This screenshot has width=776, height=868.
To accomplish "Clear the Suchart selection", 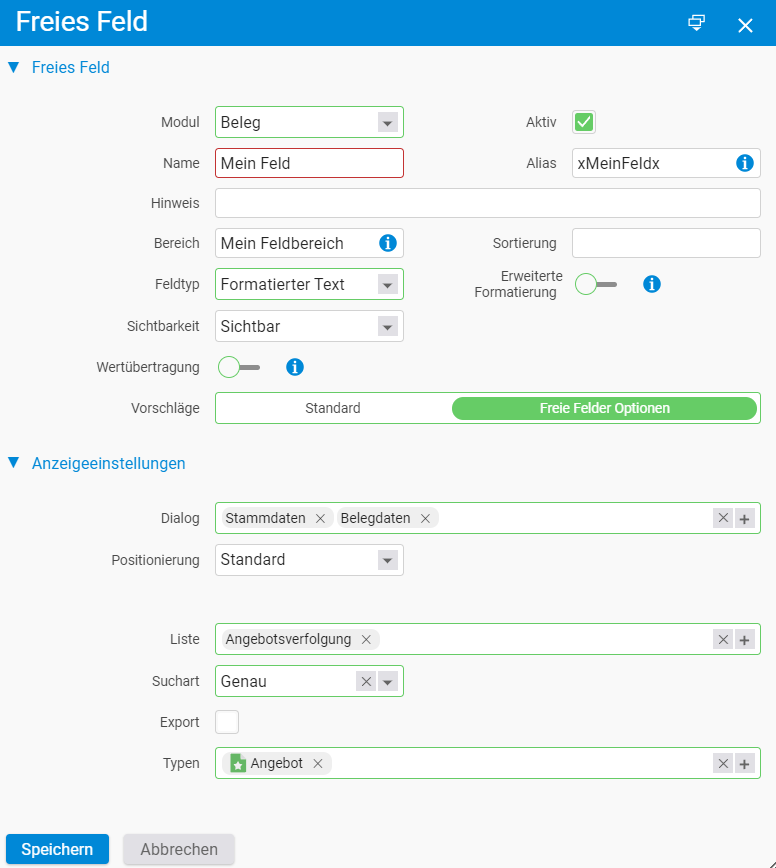I will 366,681.
